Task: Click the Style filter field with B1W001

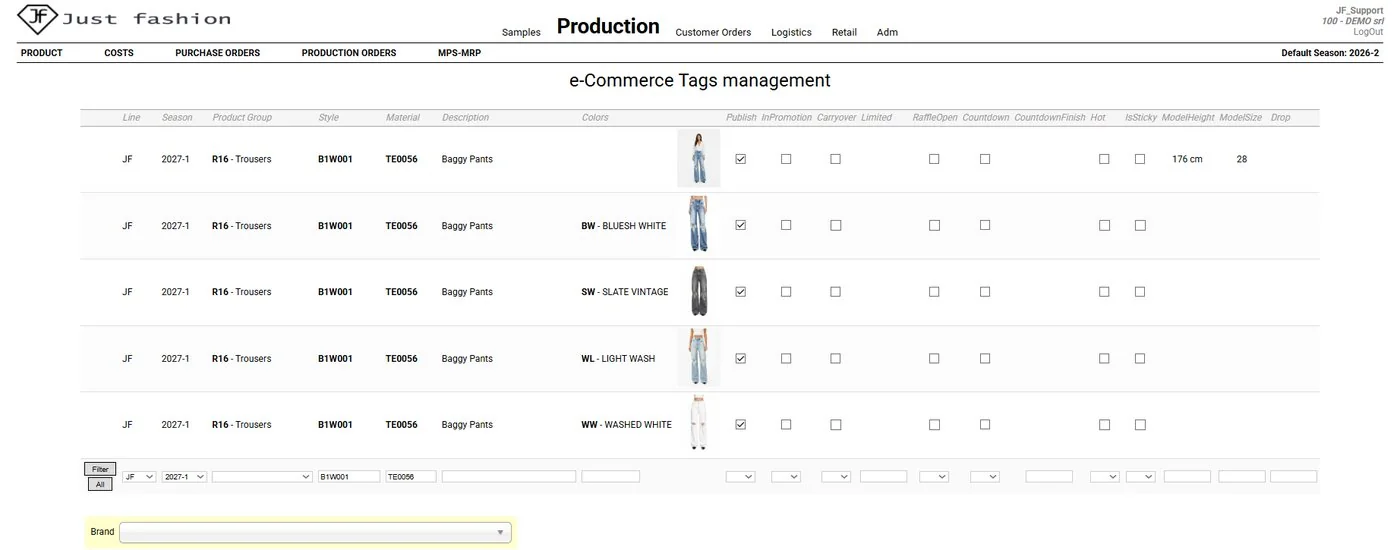Action: pos(349,477)
